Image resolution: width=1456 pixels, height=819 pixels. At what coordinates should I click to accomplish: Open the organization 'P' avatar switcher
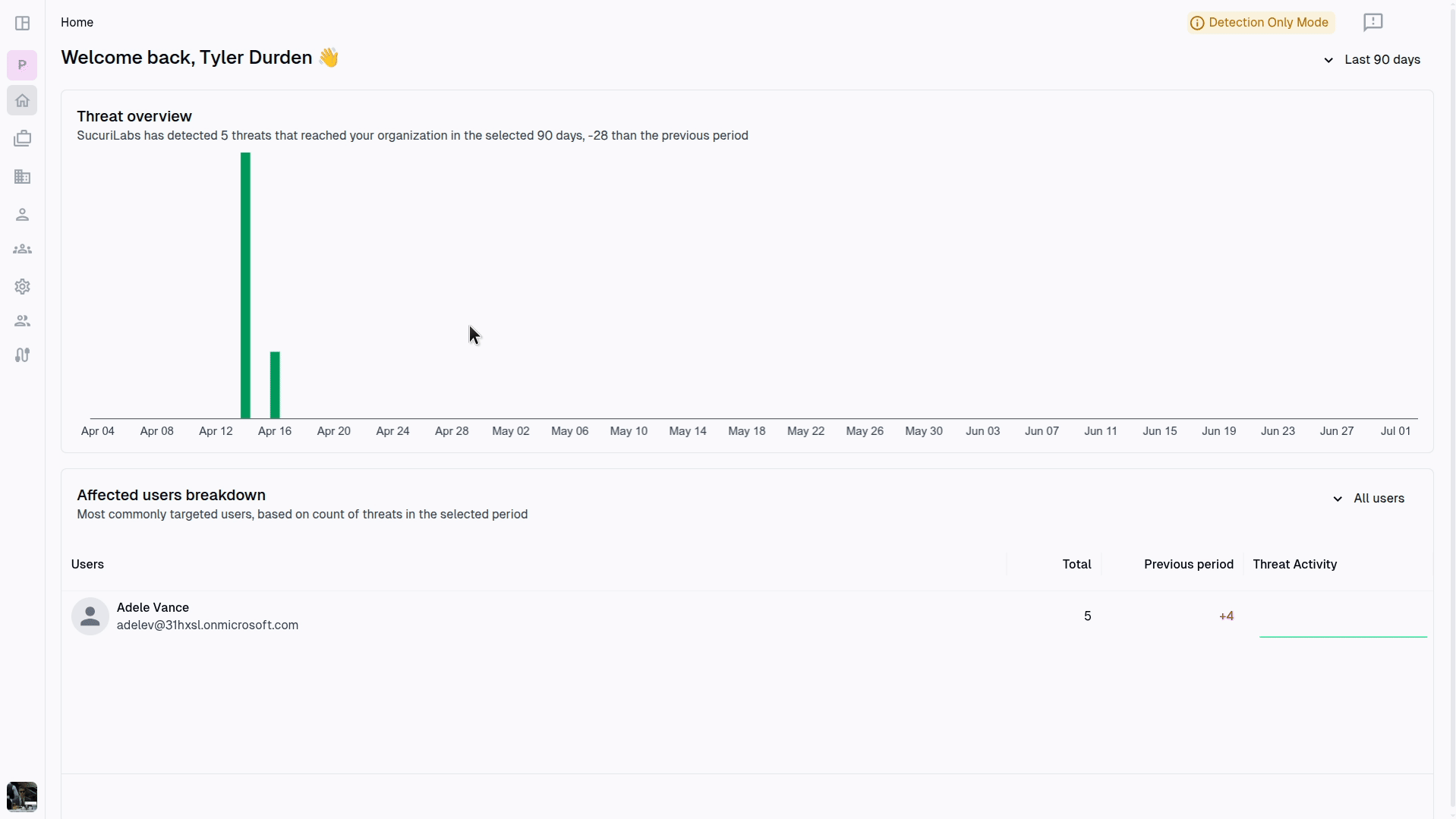(22, 65)
